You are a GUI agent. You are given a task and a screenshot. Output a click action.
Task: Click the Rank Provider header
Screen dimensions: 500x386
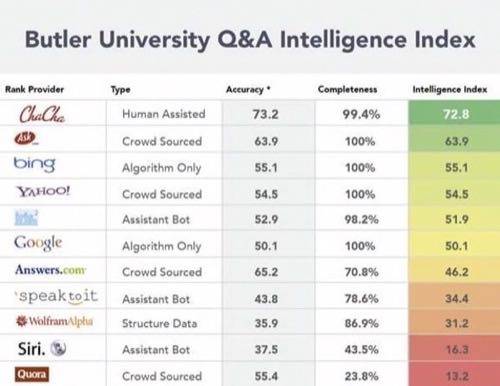click(x=34, y=89)
